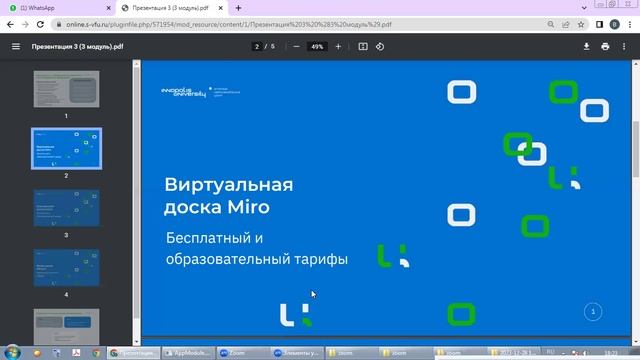
Task: Click the document vertical scrollbar thumb
Action: (x=636, y=149)
